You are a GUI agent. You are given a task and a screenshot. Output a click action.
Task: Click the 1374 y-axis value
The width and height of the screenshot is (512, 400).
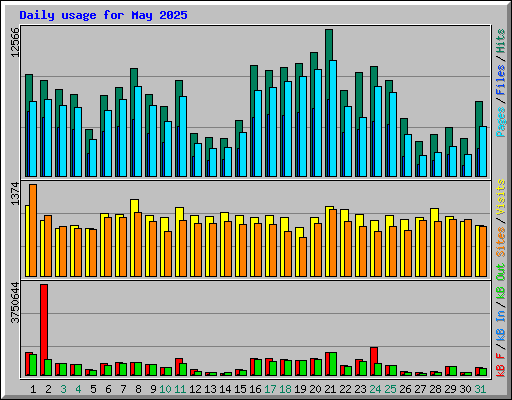15,193
